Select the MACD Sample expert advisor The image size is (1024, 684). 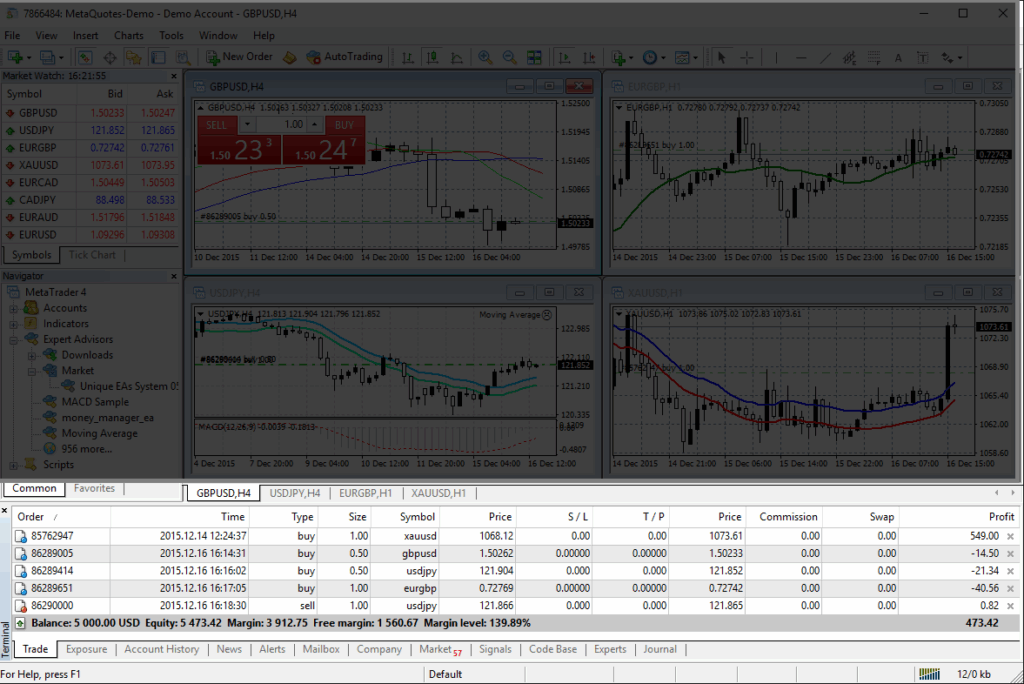pyautogui.click(x=94, y=402)
